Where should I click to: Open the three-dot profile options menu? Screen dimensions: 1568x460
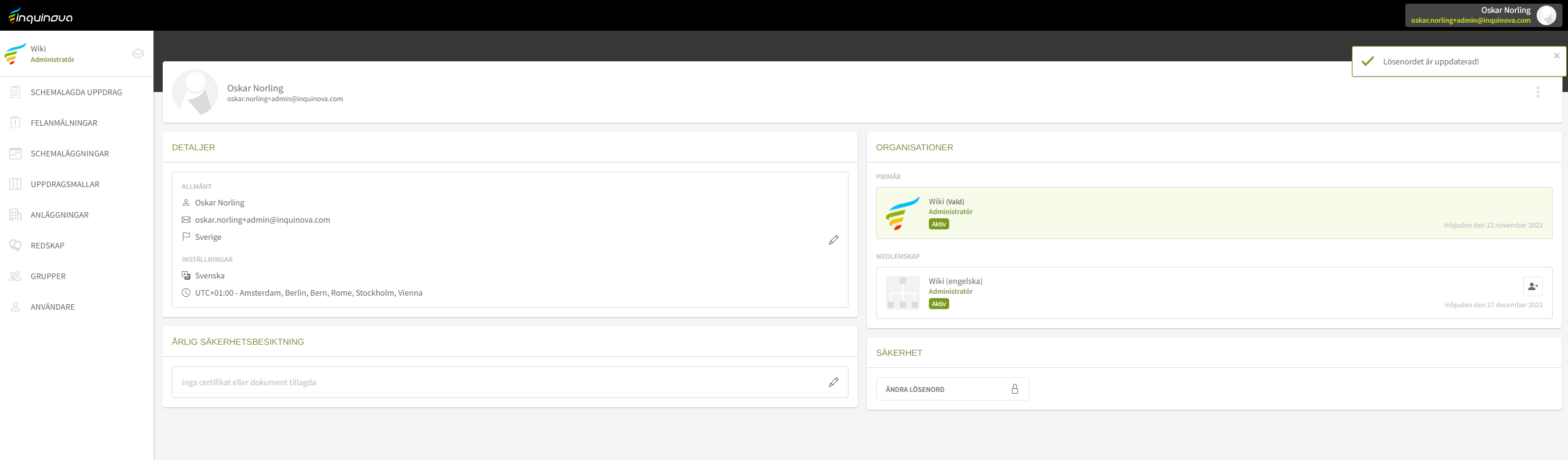pos(1537,92)
